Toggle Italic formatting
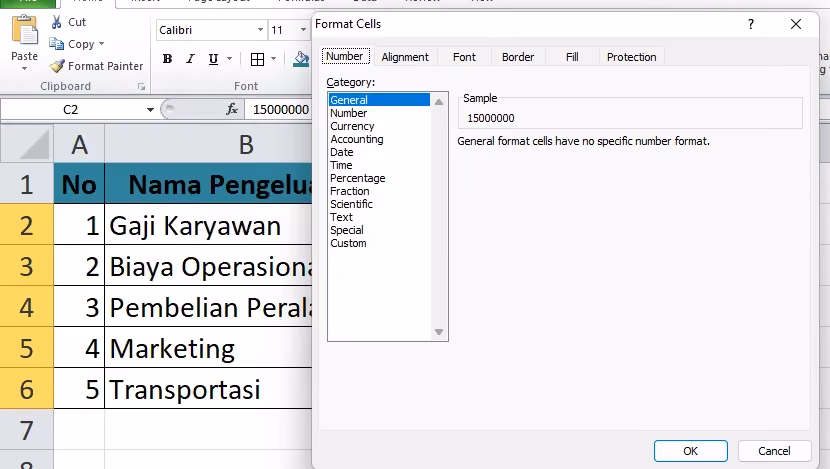This screenshot has height=469, width=830. [x=190, y=59]
